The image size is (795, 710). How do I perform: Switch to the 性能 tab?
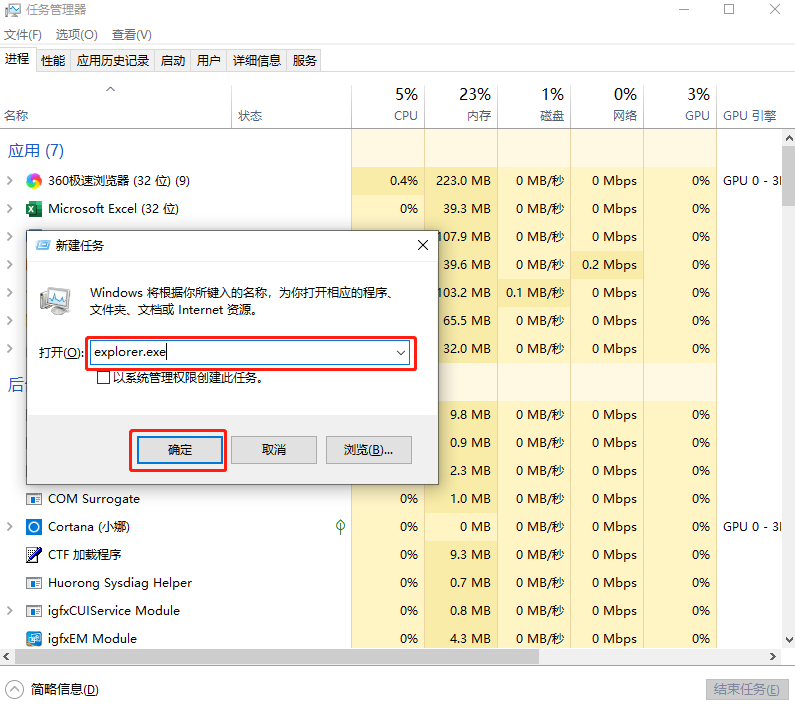53,61
